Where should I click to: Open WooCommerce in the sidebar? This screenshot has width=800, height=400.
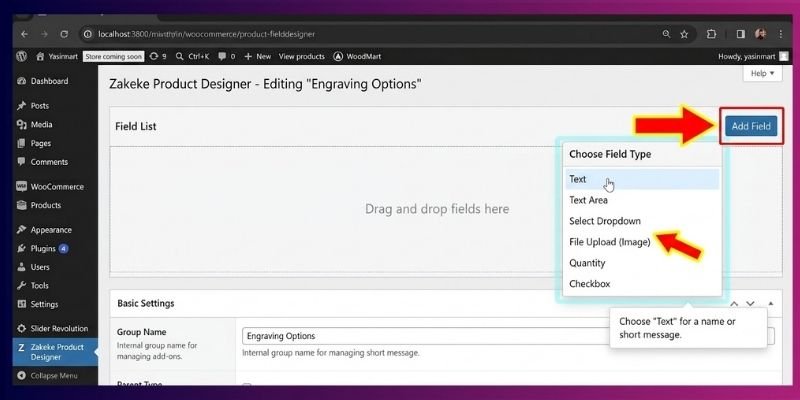55,187
